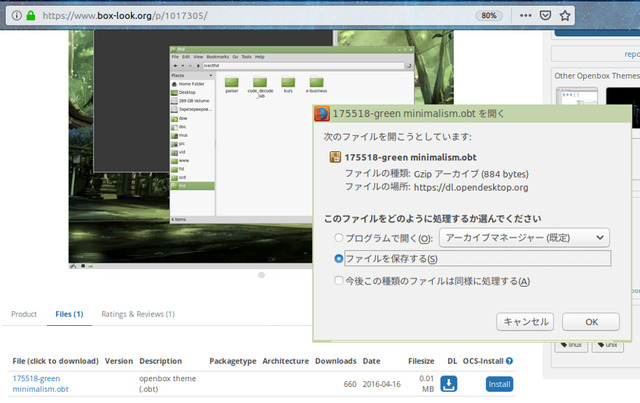
Task: Switch to the Product tab
Action: click(x=24, y=314)
